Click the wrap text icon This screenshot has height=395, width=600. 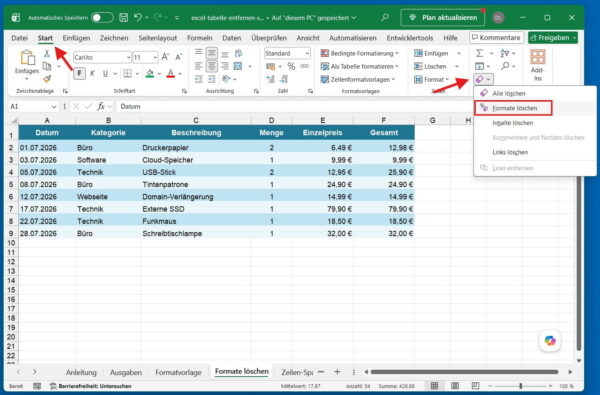click(238, 54)
